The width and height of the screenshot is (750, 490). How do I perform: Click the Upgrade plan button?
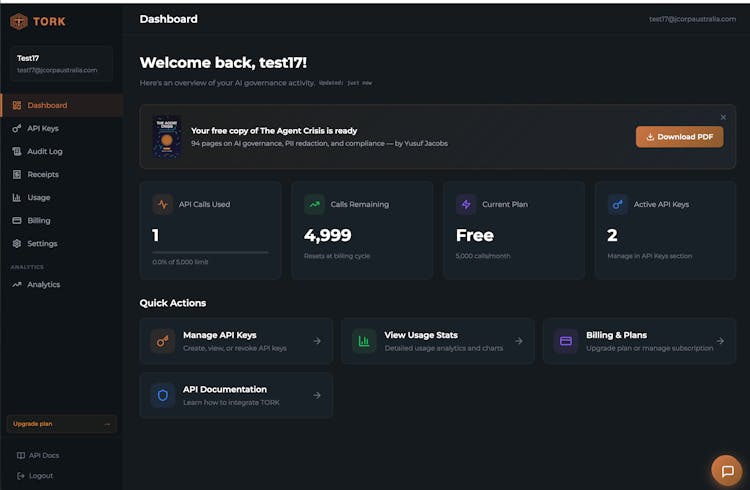coord(61,424)
